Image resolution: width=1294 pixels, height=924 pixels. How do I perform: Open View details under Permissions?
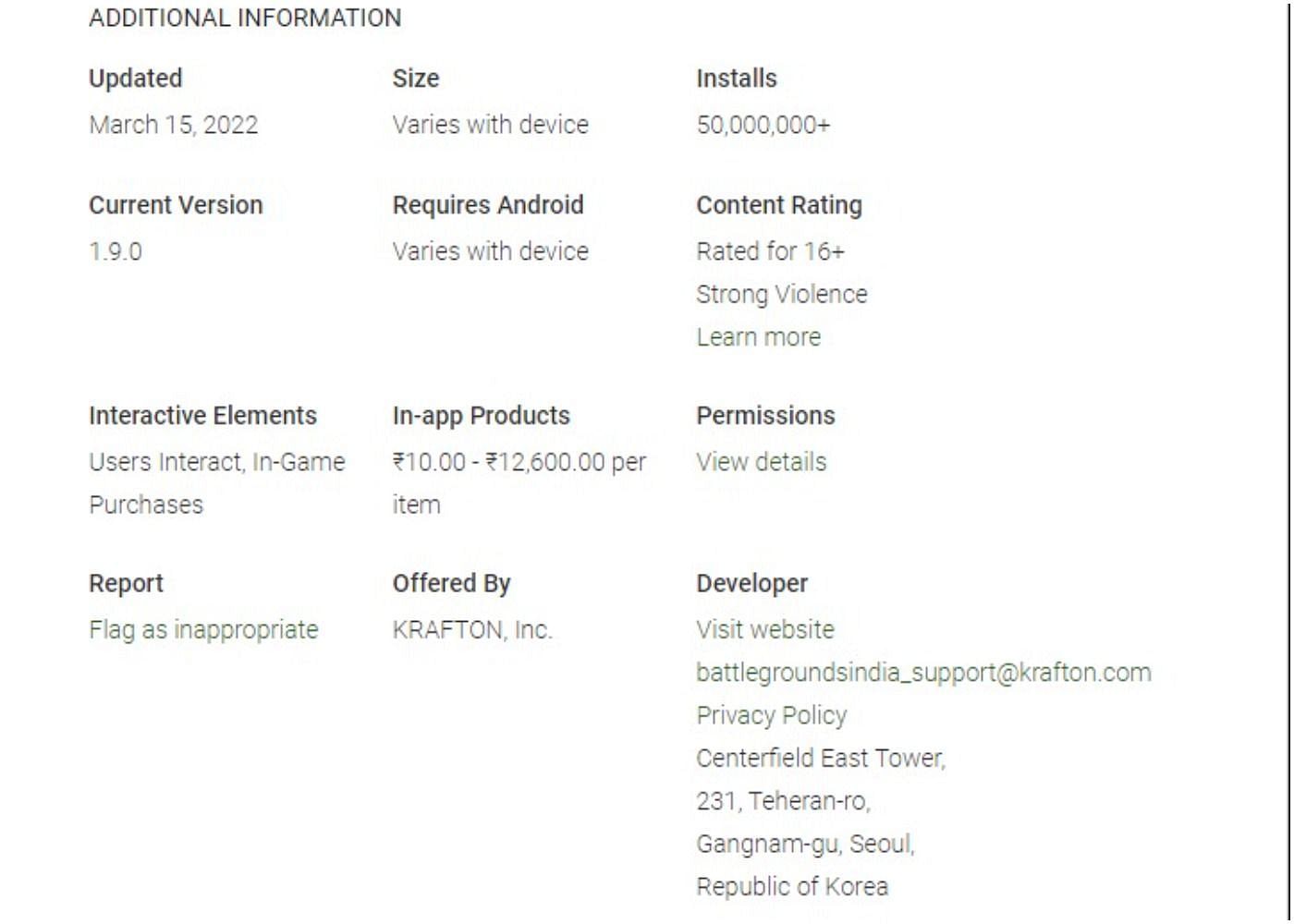coord(761,462)
